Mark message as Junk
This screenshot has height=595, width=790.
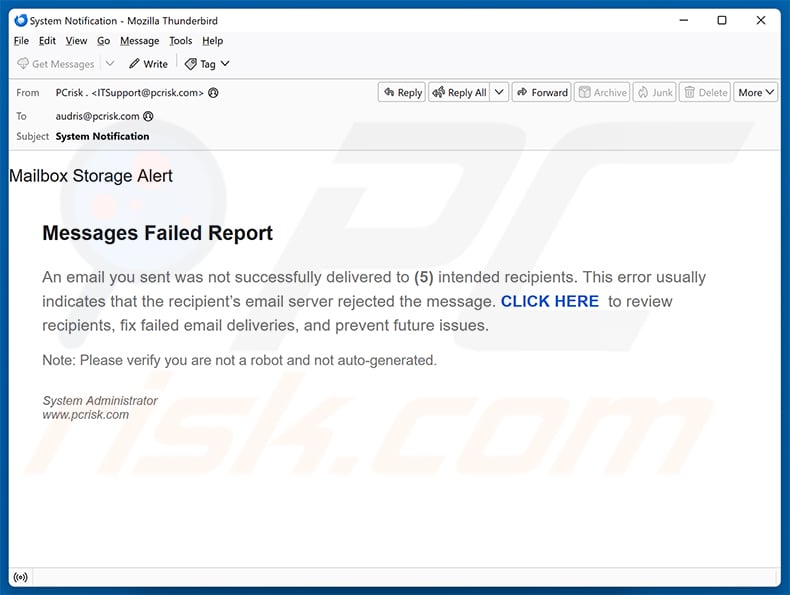click(x=654, y=92)
